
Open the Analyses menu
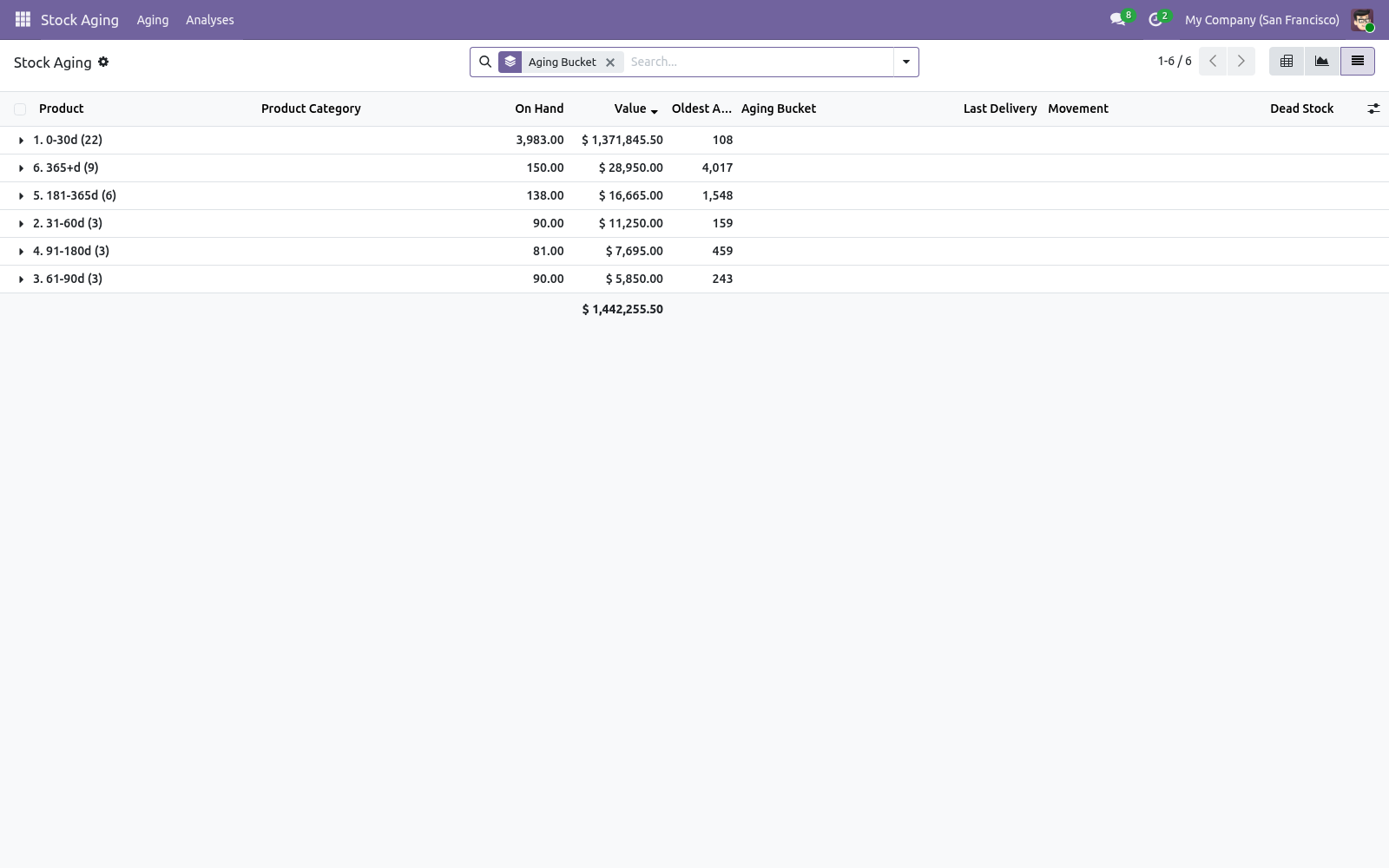coord(210,20)
